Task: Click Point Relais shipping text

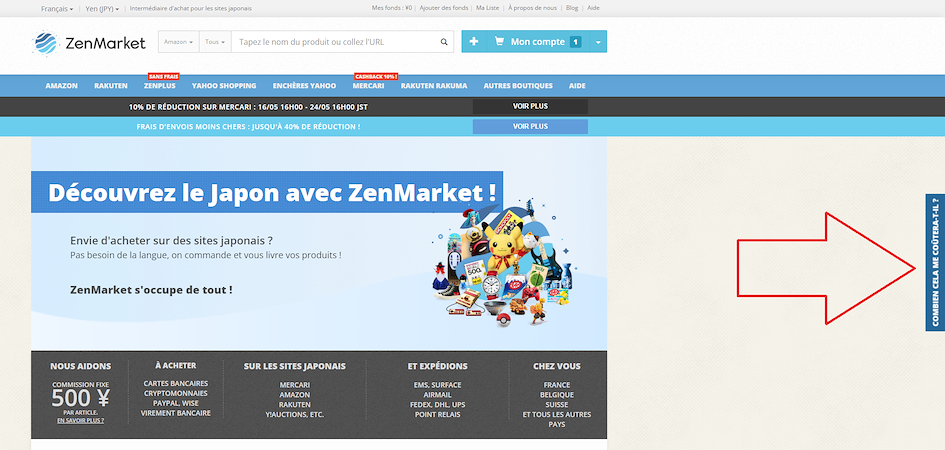Action: pyautogui.click(x=438, y=414)
